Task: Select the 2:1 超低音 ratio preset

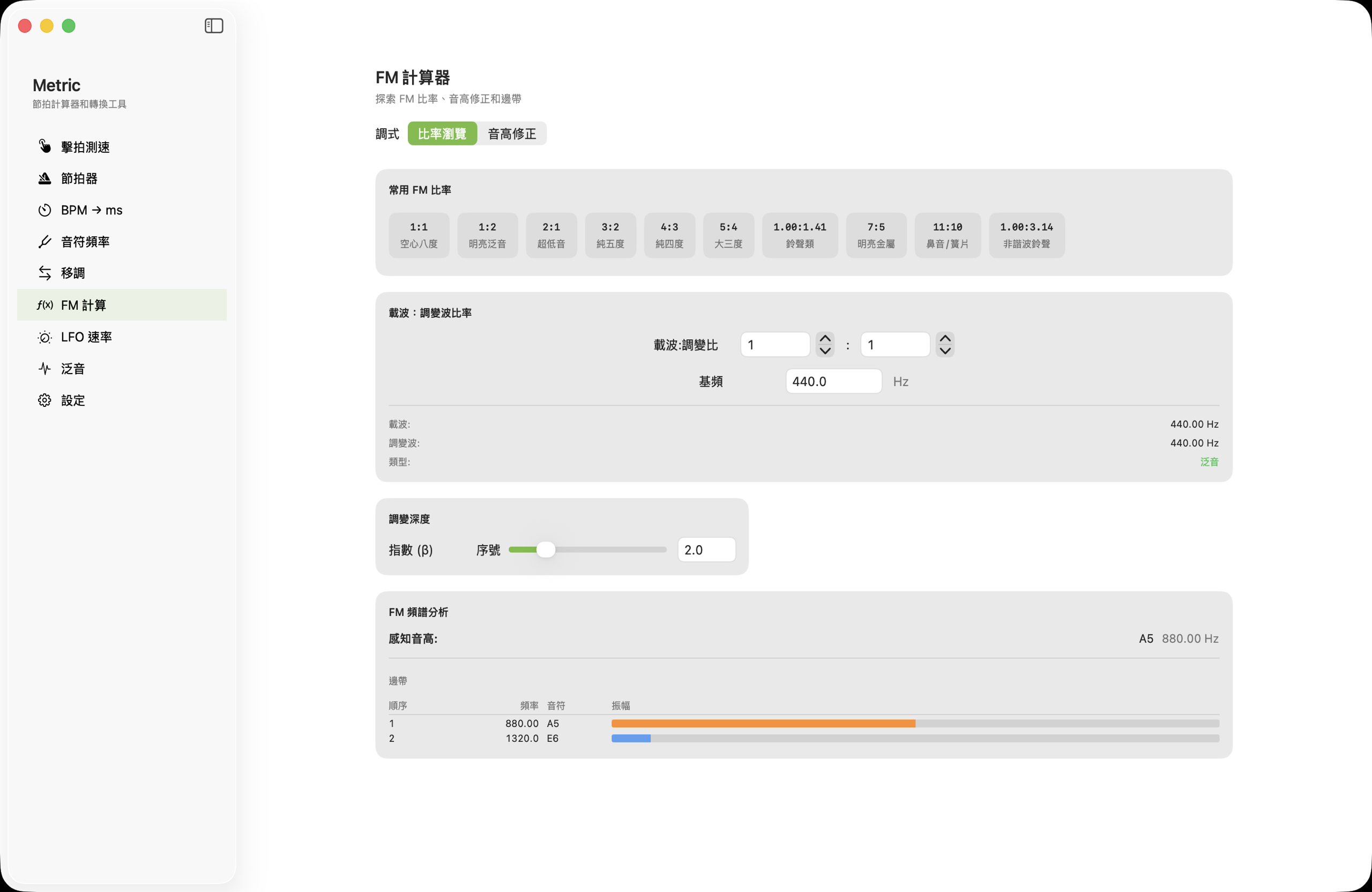Action: [551, 235]
